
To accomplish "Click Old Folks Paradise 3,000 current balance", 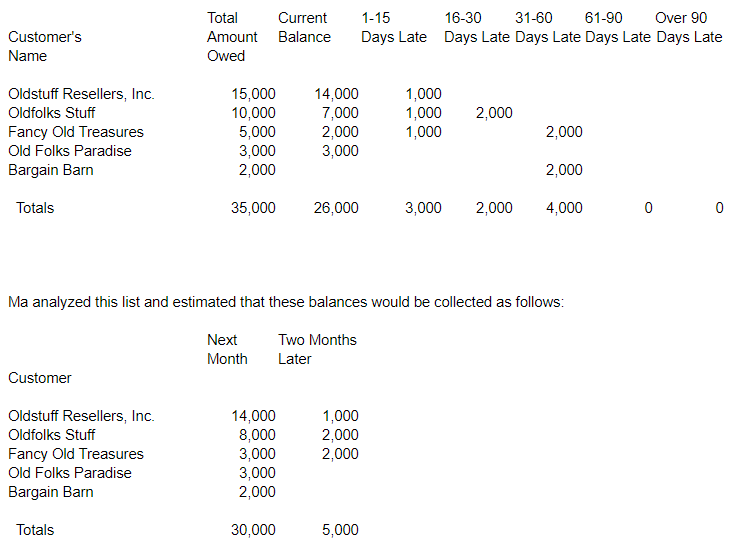I will click(340, 151).
